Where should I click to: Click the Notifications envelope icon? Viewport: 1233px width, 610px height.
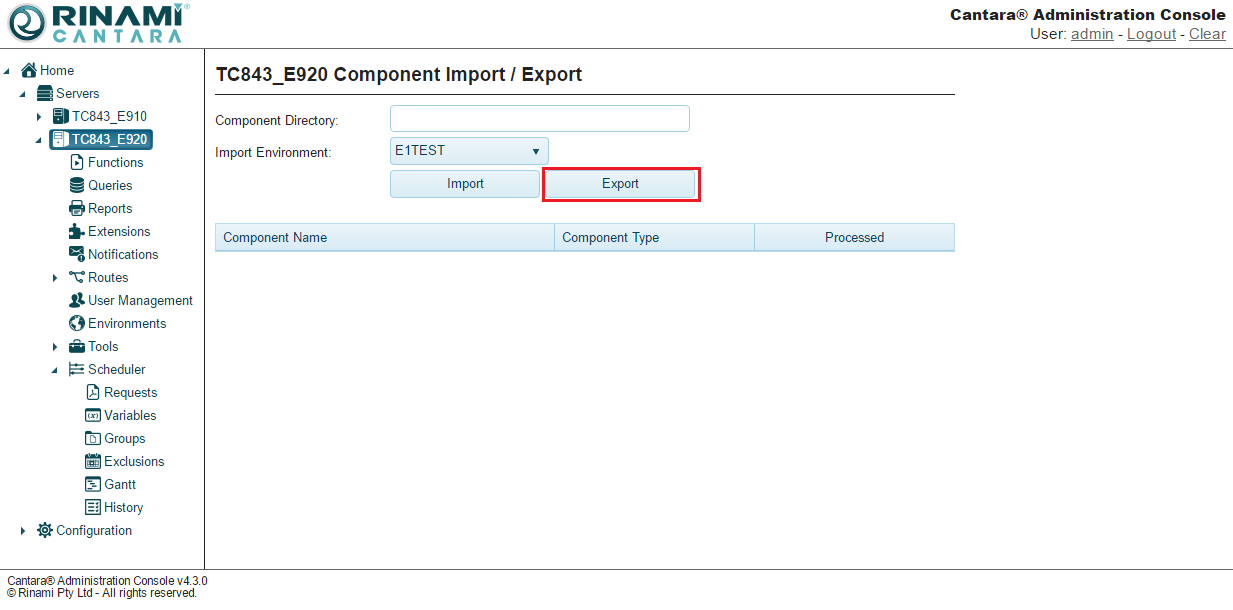point(77,254)
